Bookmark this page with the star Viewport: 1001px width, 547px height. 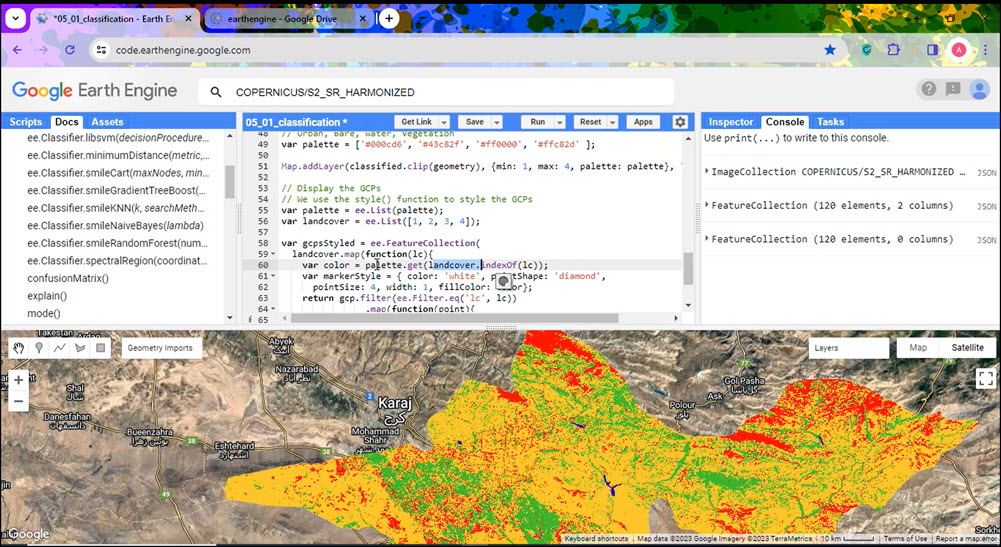pos(830,50)
